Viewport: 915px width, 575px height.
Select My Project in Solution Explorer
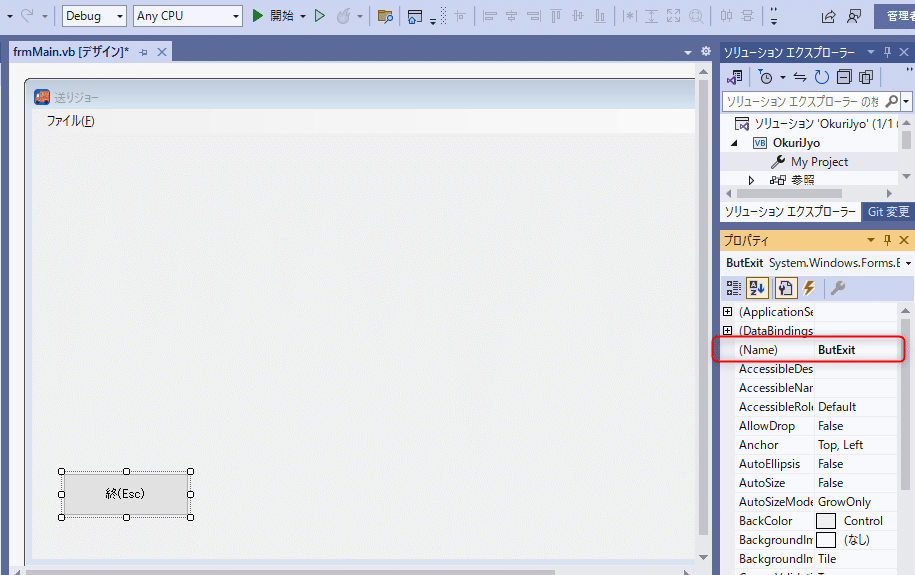pyautogui.click(x=819, y=162)
